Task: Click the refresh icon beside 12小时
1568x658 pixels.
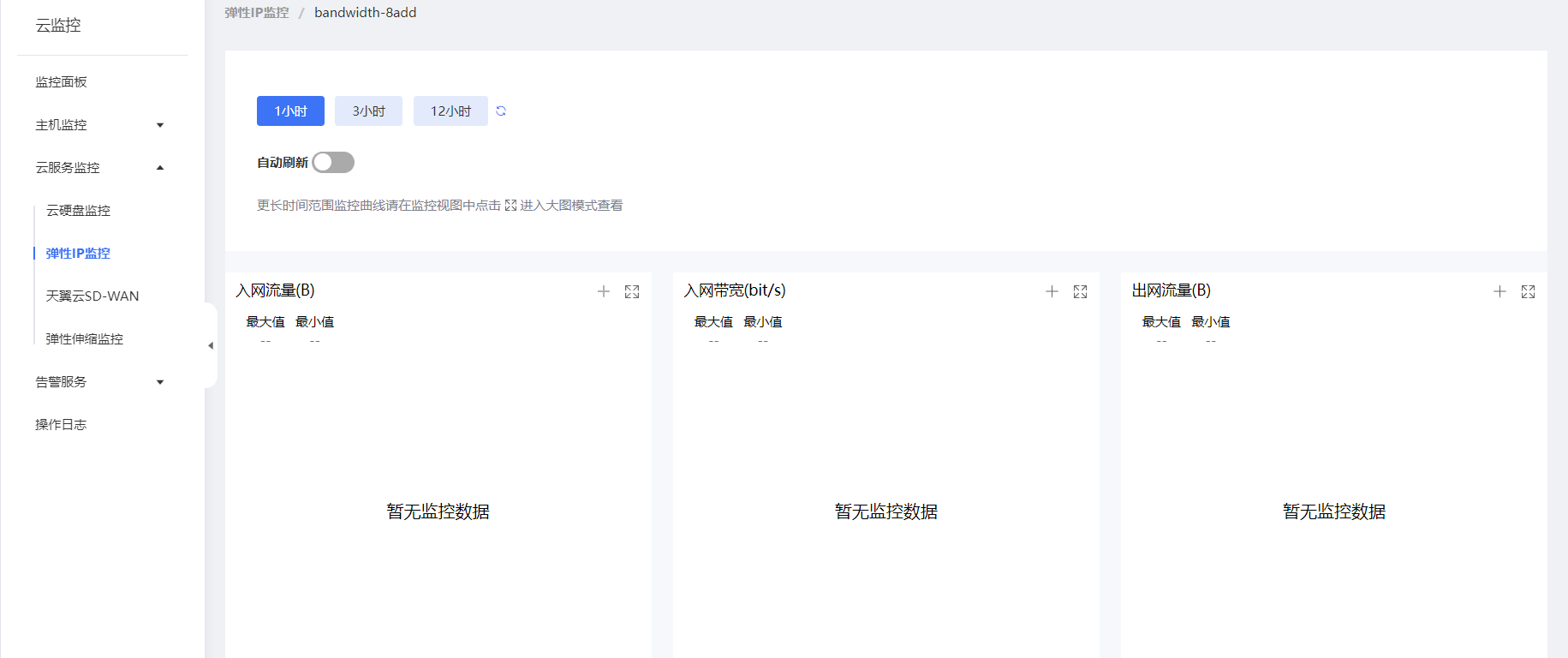Action: point(501,111)
